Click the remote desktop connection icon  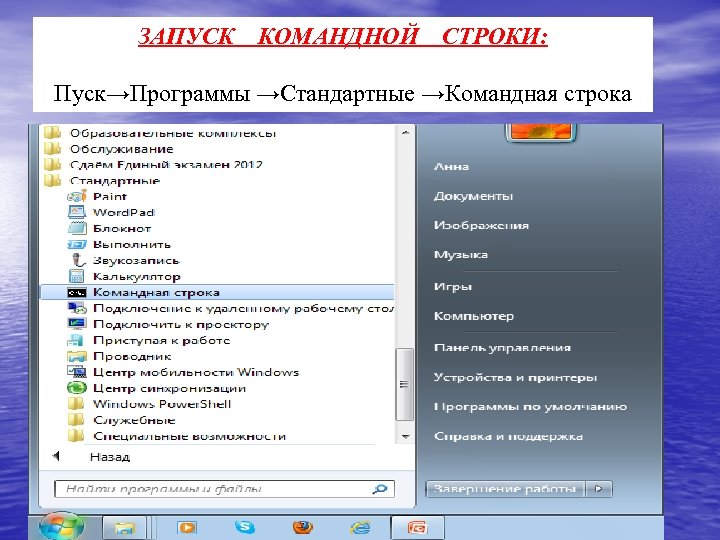77,308
